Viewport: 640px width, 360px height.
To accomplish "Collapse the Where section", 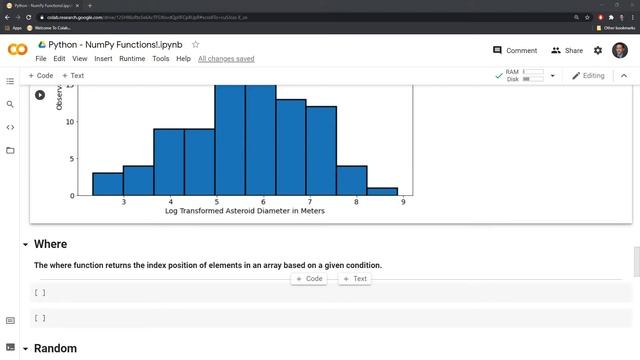I will point(25,244).
